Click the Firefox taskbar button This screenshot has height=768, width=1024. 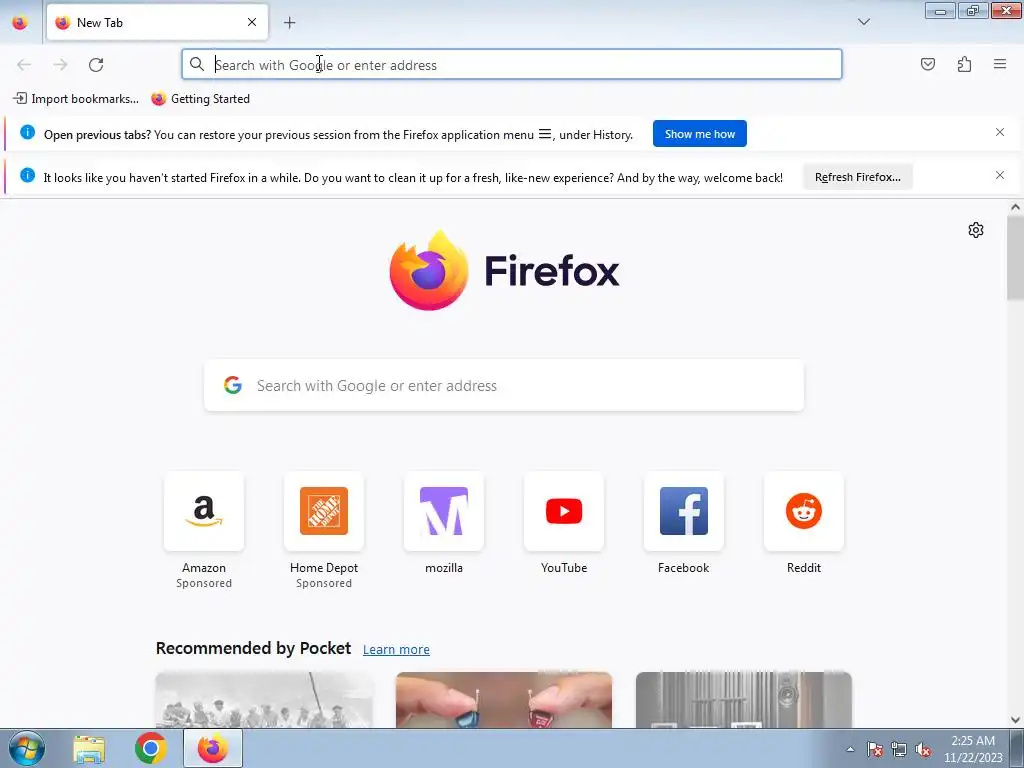tap(213, 748)
